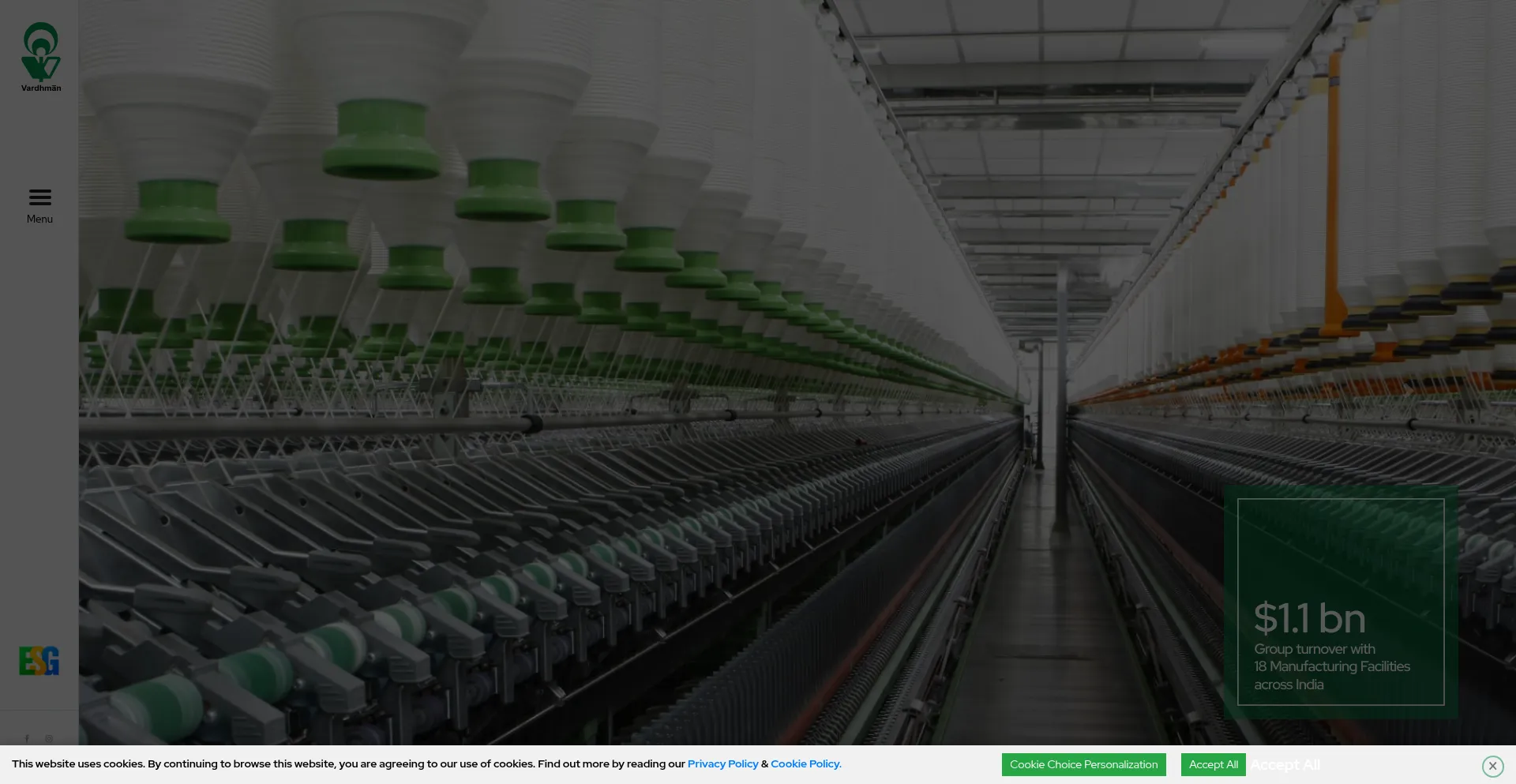This screenshot has width=1516, height=784.
Task: Dismiss the cookie banner with X
Action: 1492,766
